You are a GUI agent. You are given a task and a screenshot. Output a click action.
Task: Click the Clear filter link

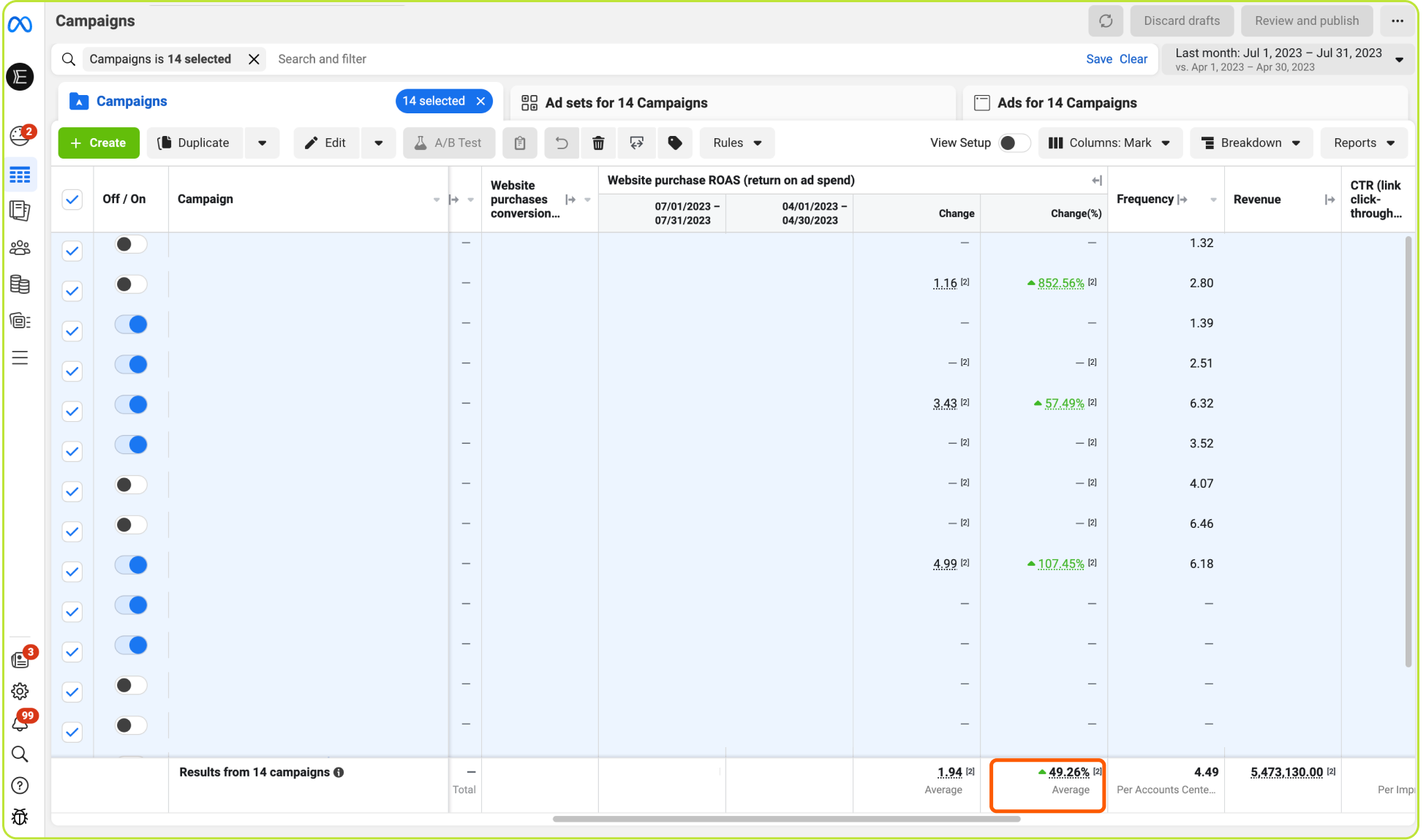(x=1133, y=59)
